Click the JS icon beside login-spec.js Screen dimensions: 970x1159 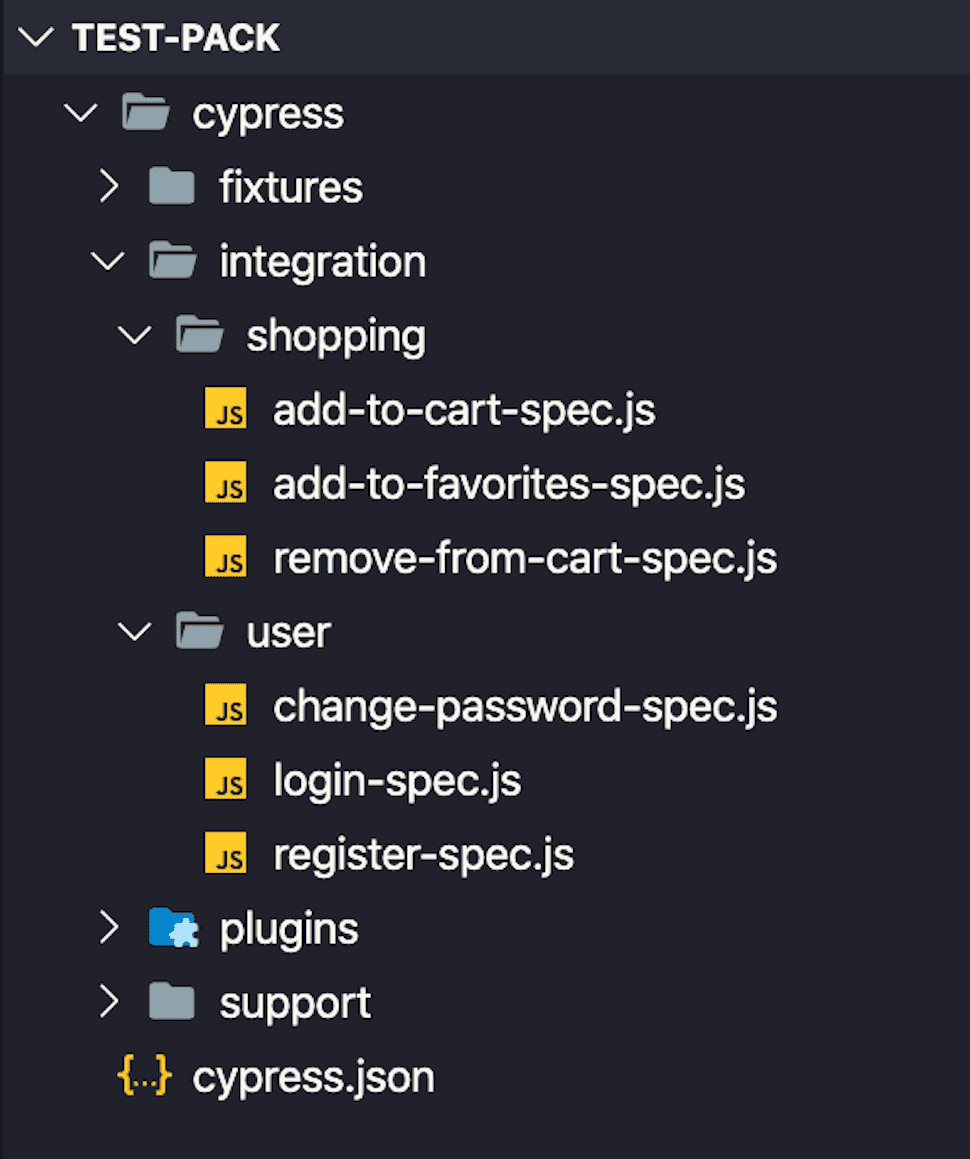(226, 780)
